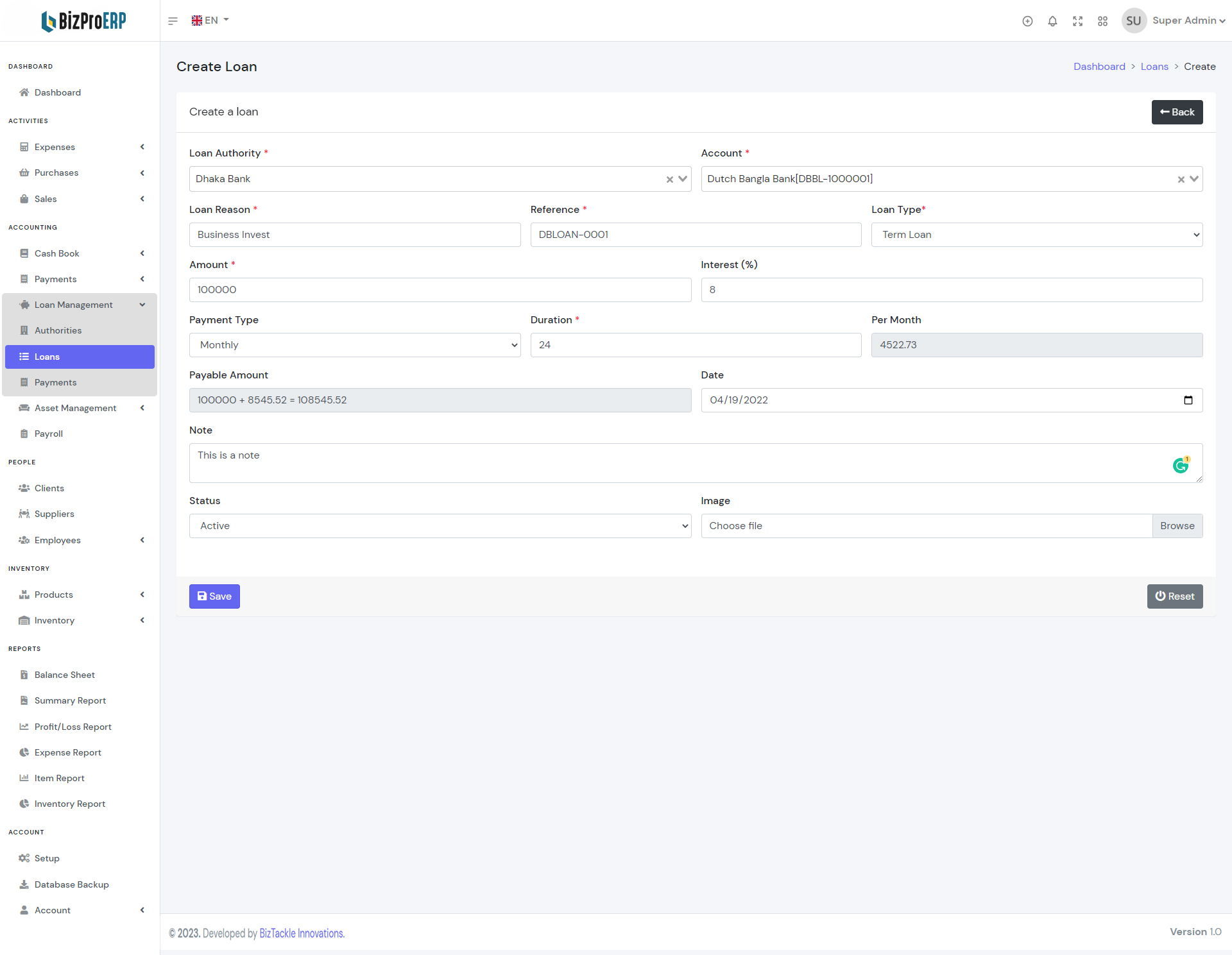Toggle sidebar with hamburger icon
Viewport: 1232px width, 955px height.
pyautogui.click(x=173, y=21)
